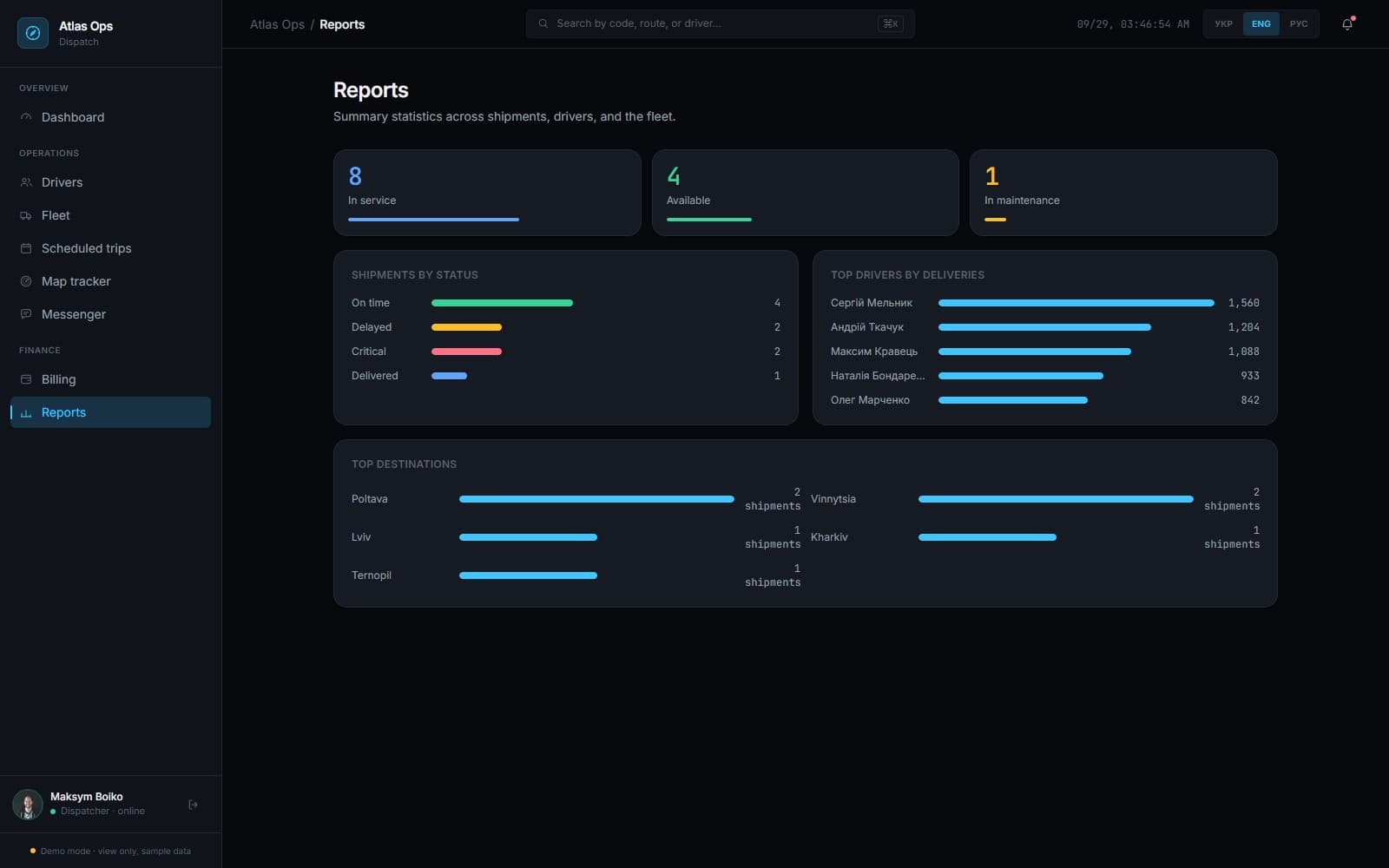Click the Dashboard gauge icon
The width and height of the screenshot is (1389, 868).
(x=26, y=117)
